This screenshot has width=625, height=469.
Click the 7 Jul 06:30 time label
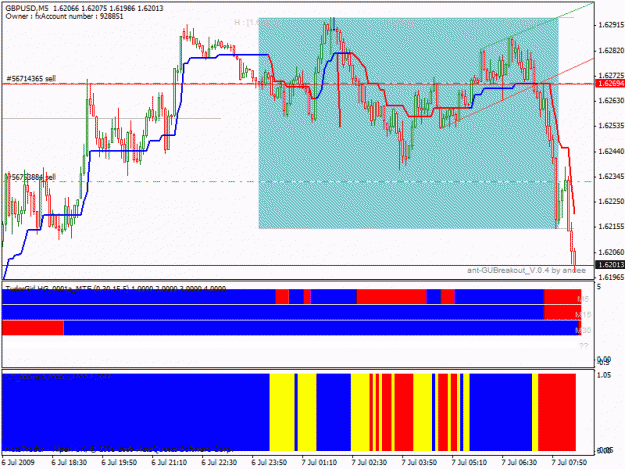point(519,463)
